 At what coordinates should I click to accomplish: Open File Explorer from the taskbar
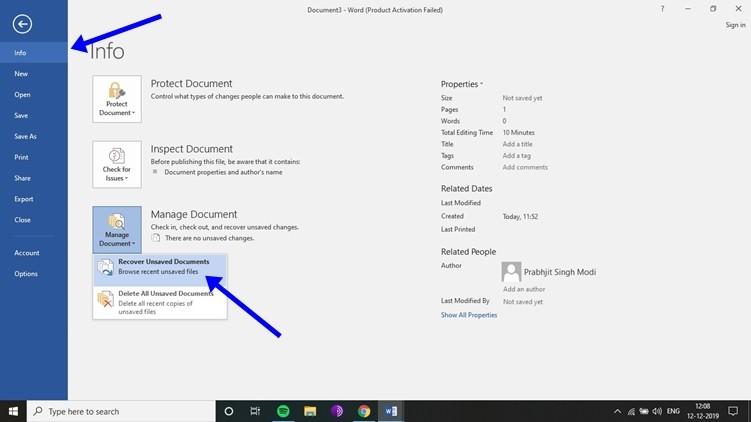point(310,411)
